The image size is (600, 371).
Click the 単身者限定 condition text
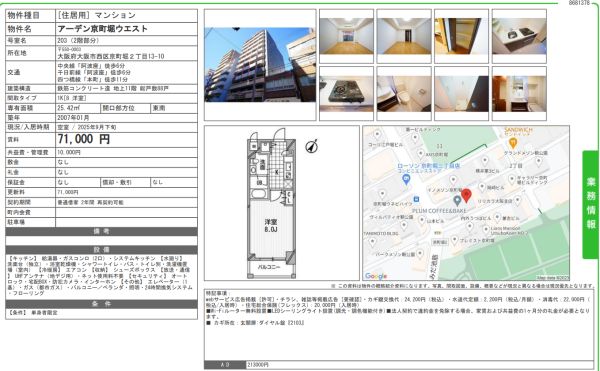click(44, 313)
